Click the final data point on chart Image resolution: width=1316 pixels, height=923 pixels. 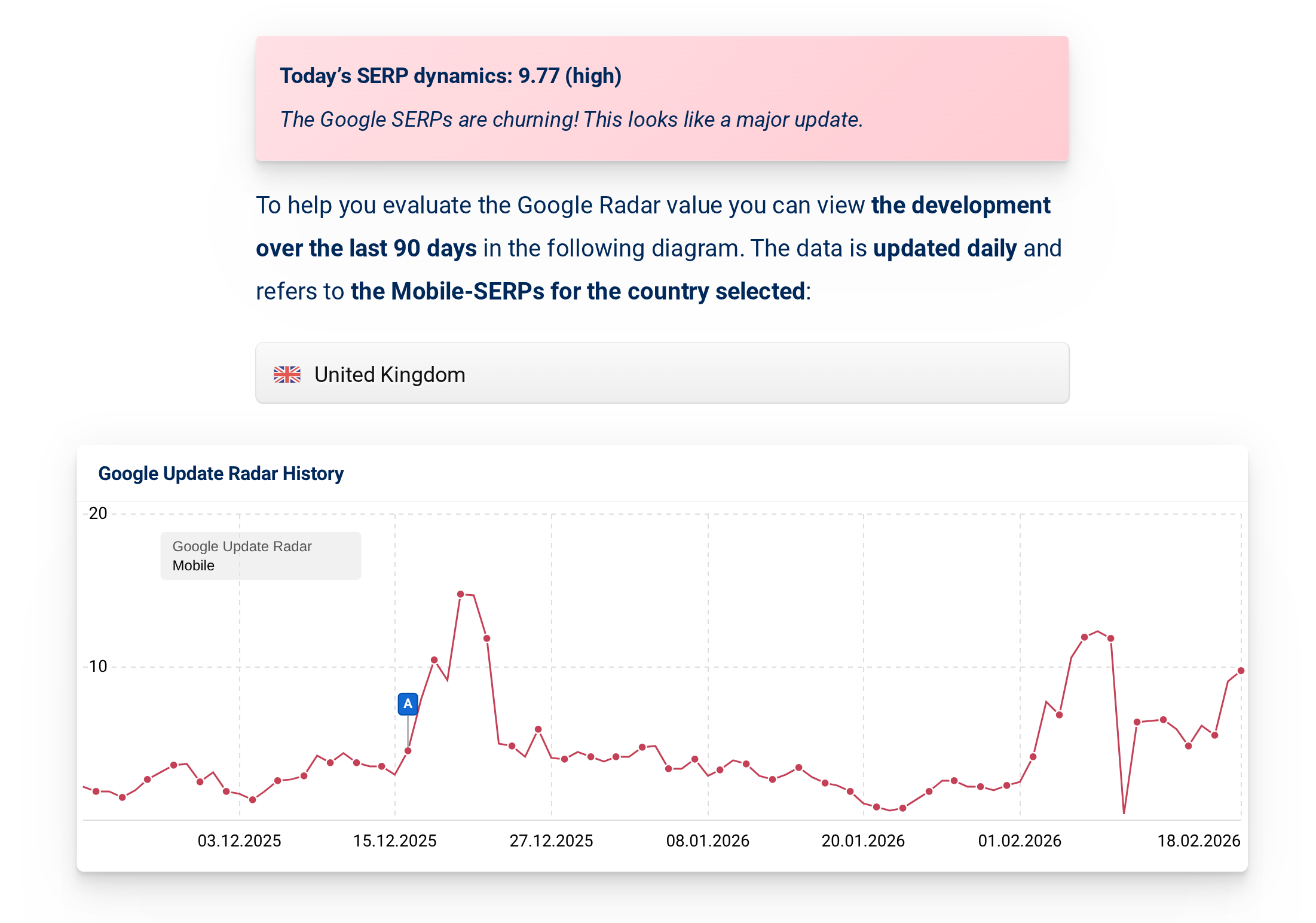pyautogui.click(x=1241, y=671)
